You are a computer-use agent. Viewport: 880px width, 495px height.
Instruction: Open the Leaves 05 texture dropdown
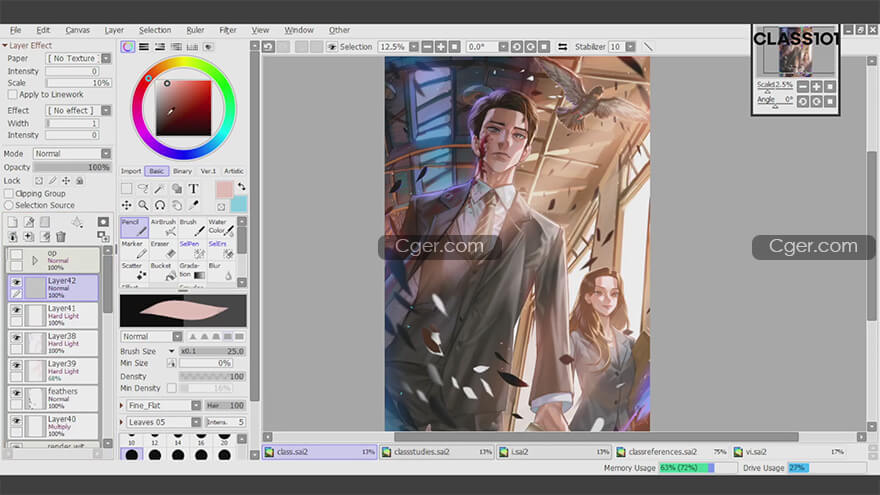tap(196, 422)
